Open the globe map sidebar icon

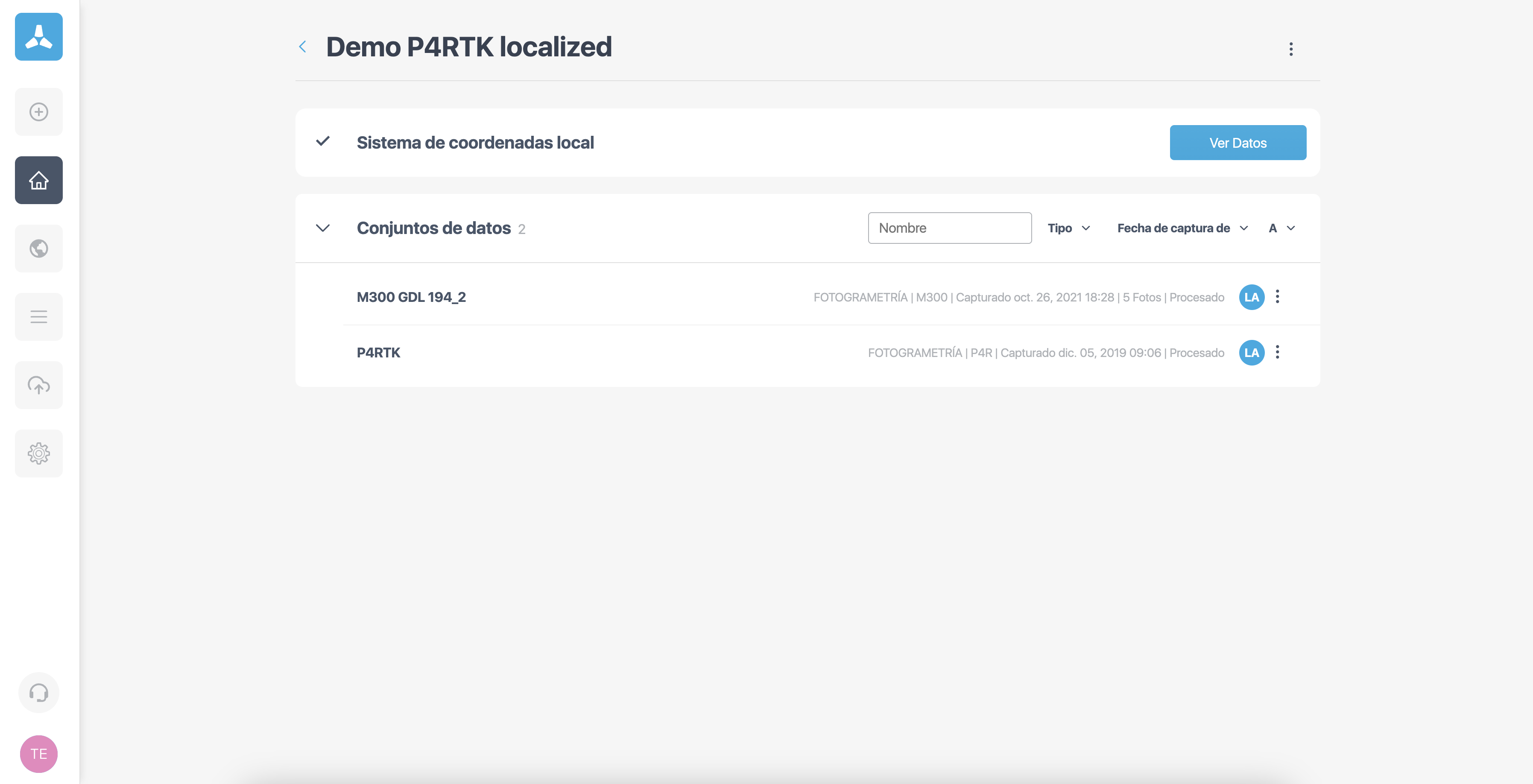[39, 248]
